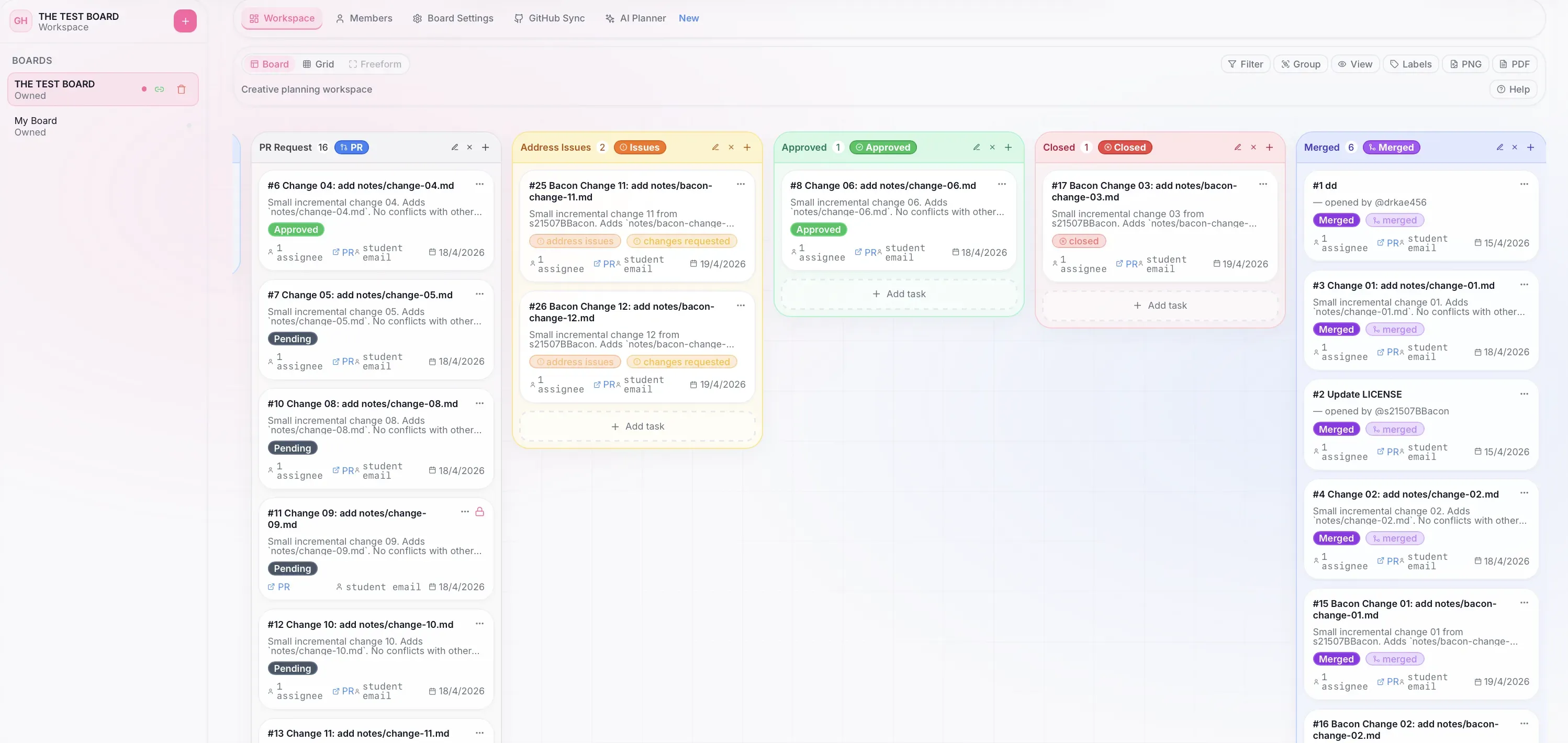Click the Group button
Screen dimensions: 1568x743
pos(1301,64)
